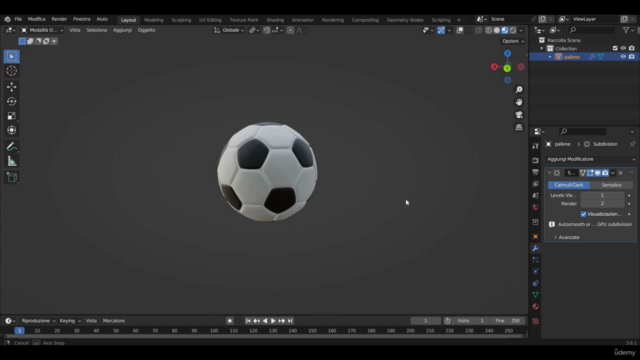640x360 pixels.
Task: Select the Semplice subdivision type
Action: point(611,185)
